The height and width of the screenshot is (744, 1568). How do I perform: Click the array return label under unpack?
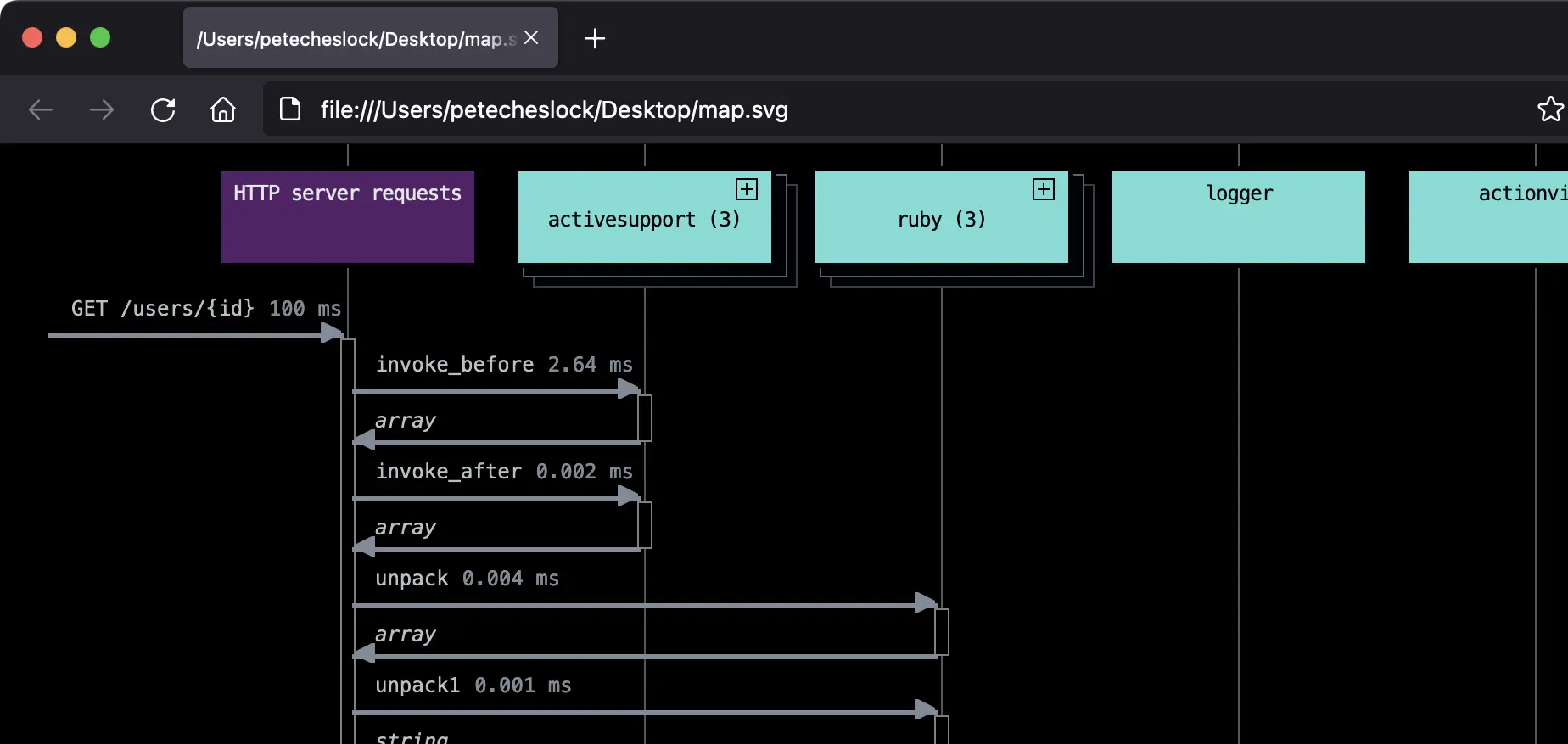406,635
